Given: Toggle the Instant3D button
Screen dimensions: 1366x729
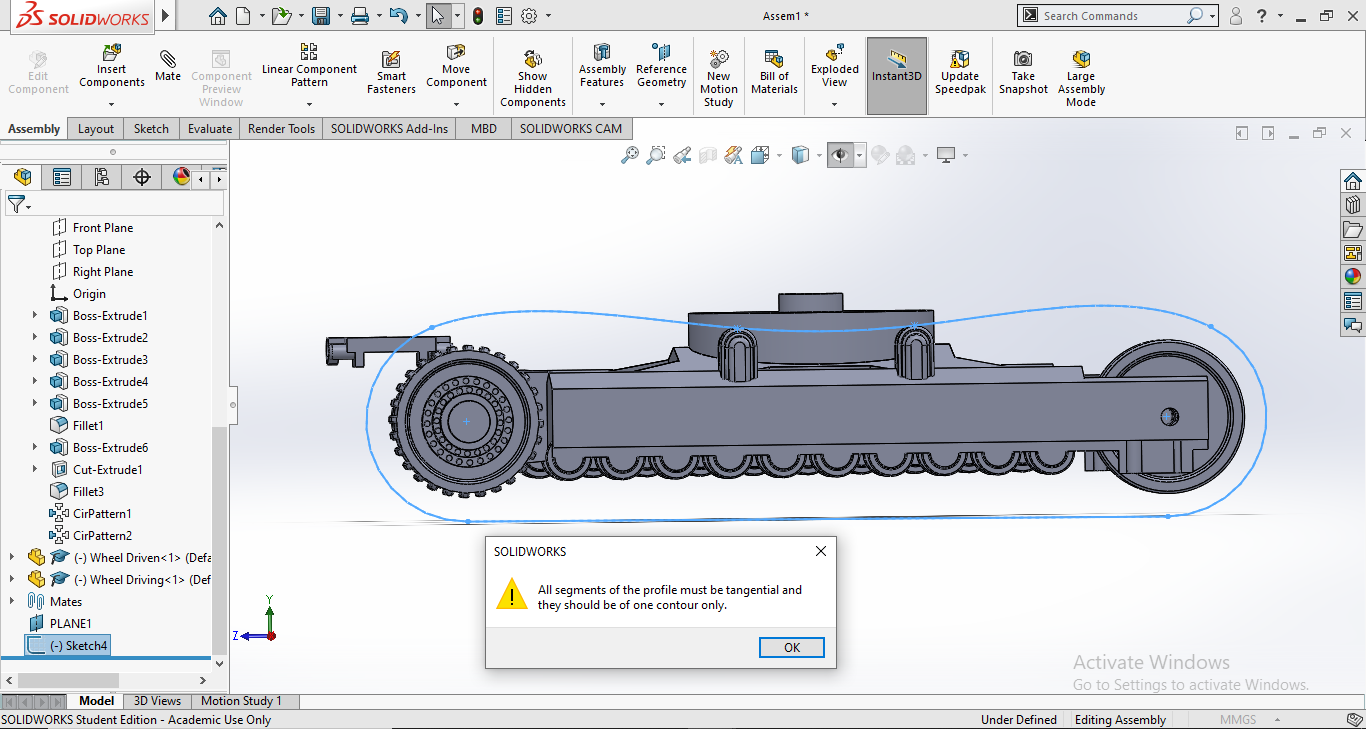Looking at the screenshot, I should coord(897,76).
